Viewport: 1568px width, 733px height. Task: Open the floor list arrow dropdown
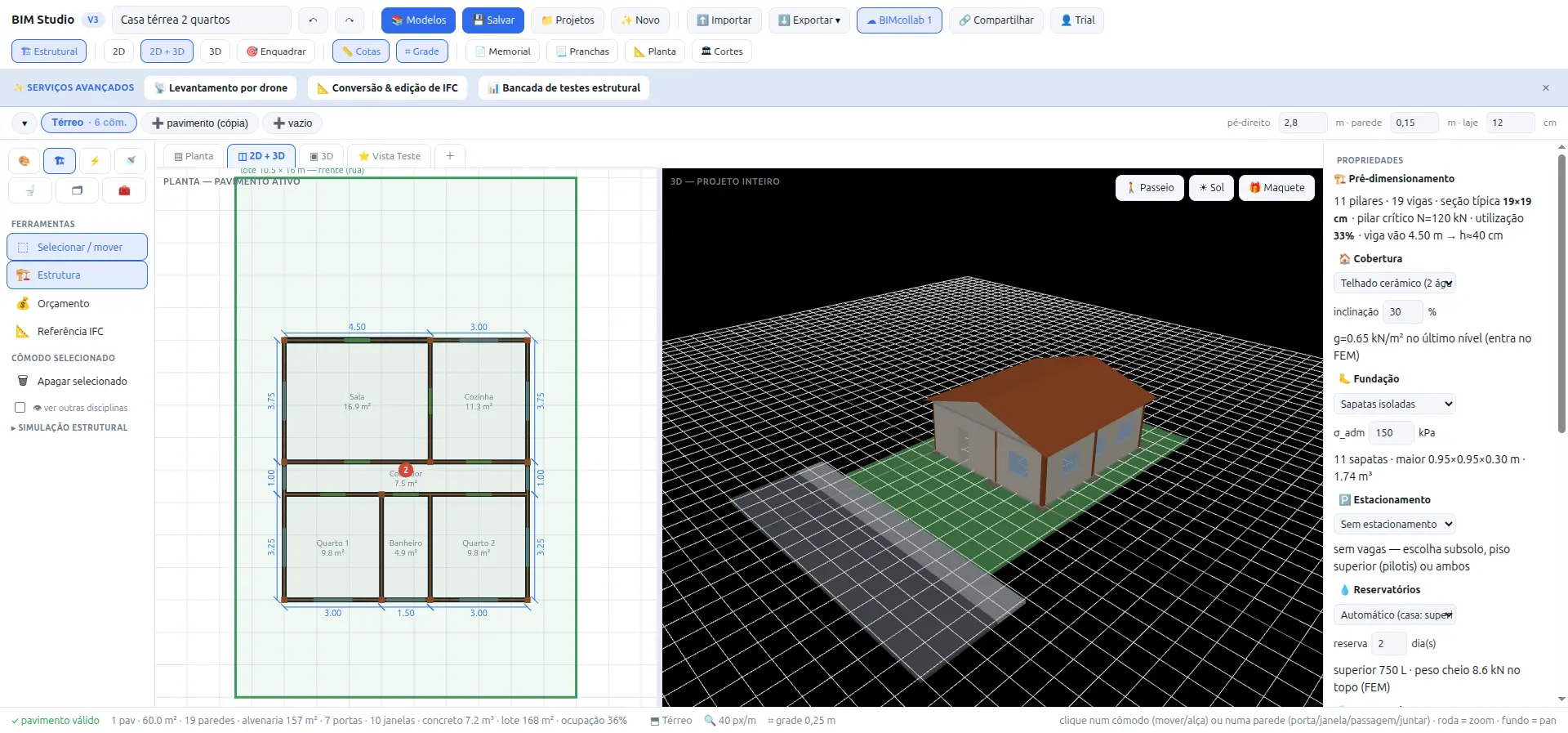point(24,123)
